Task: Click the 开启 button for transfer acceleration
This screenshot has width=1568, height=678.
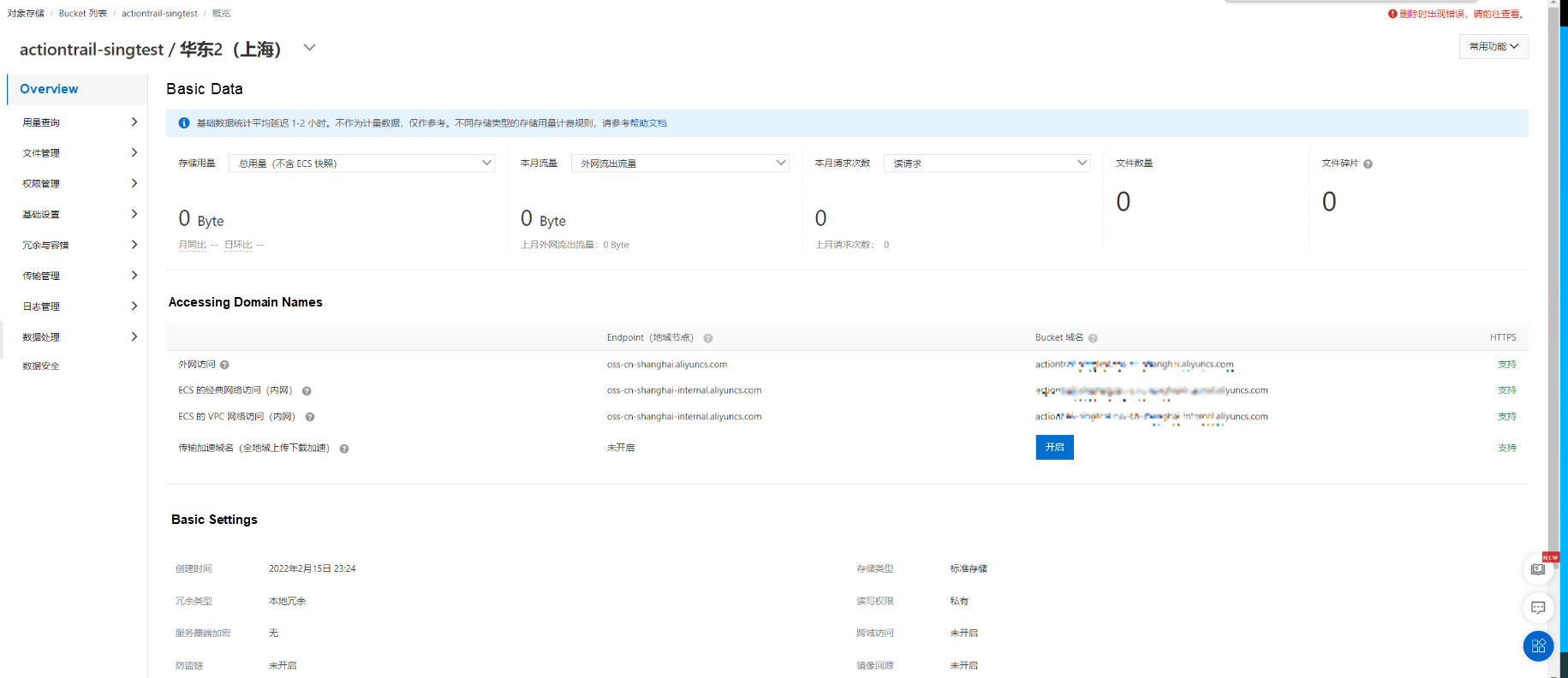Action: point(1055,448)
